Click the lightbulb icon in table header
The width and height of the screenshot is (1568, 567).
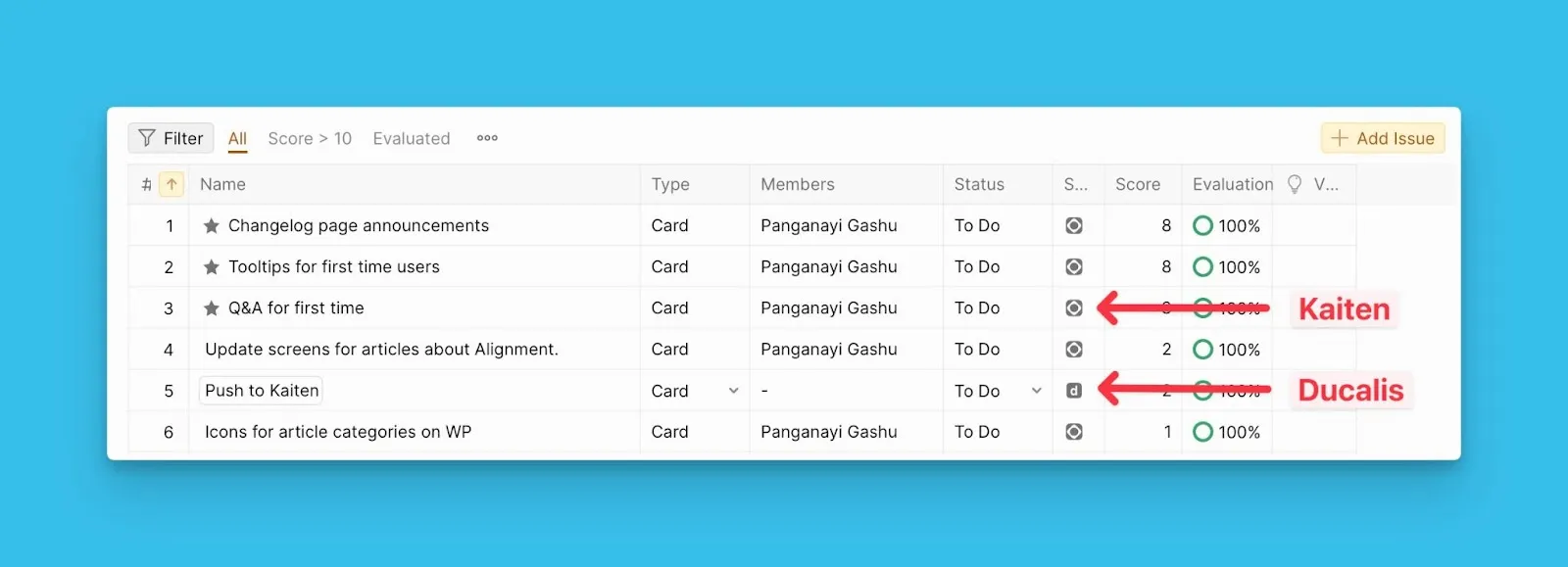click(1295, 184)
